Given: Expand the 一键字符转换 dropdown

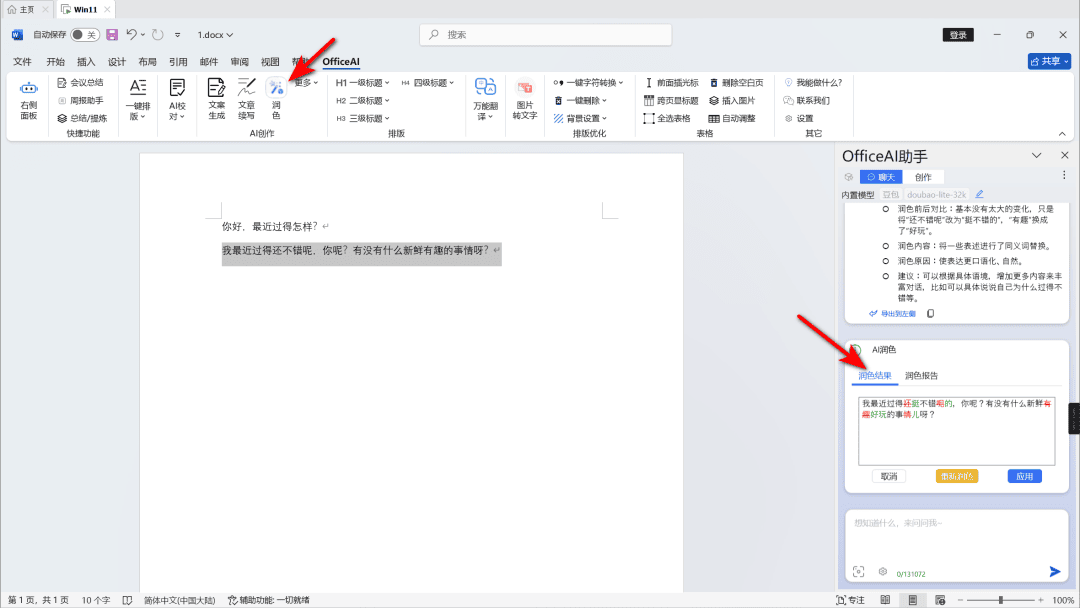Looking at the screenshot, I should point(588,83).
